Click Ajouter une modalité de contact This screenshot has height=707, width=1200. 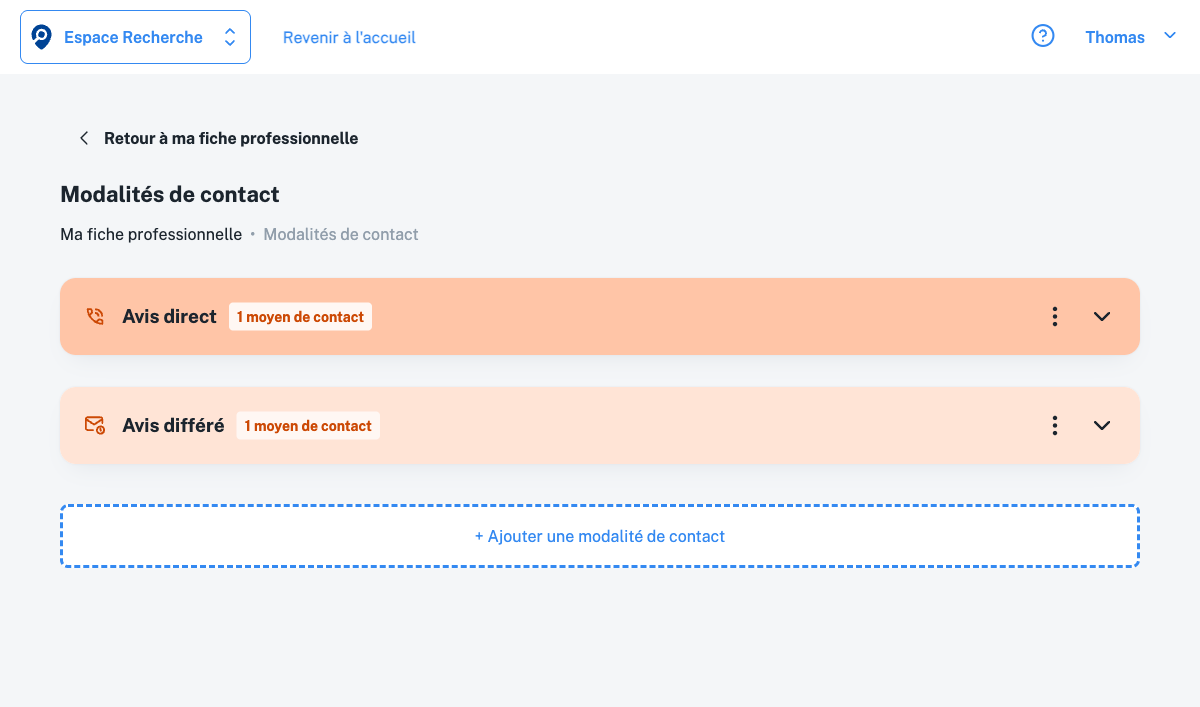coord(600,536)
